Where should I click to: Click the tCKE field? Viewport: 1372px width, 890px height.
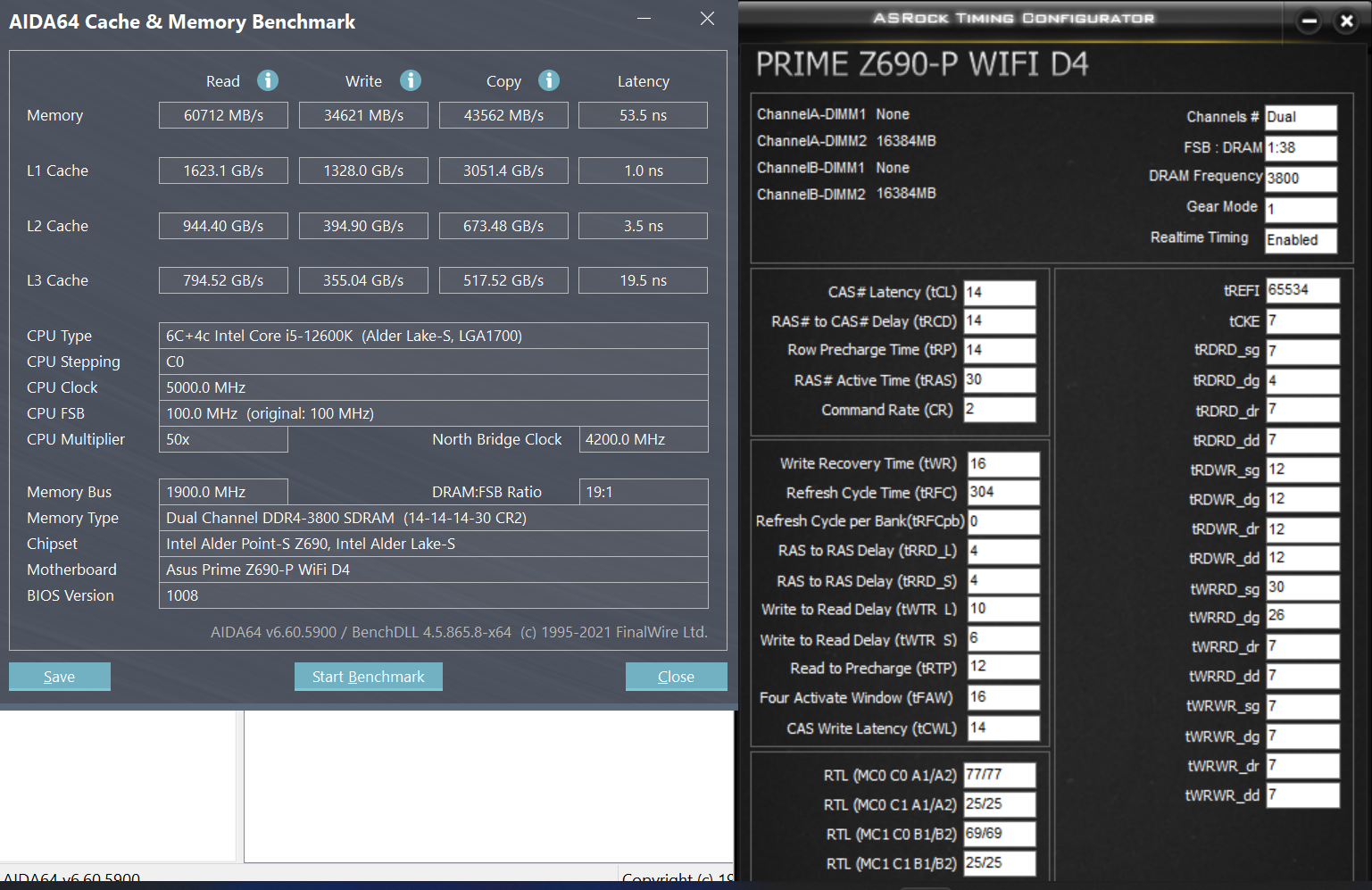pyautogui.click(x=1303, y=321)
